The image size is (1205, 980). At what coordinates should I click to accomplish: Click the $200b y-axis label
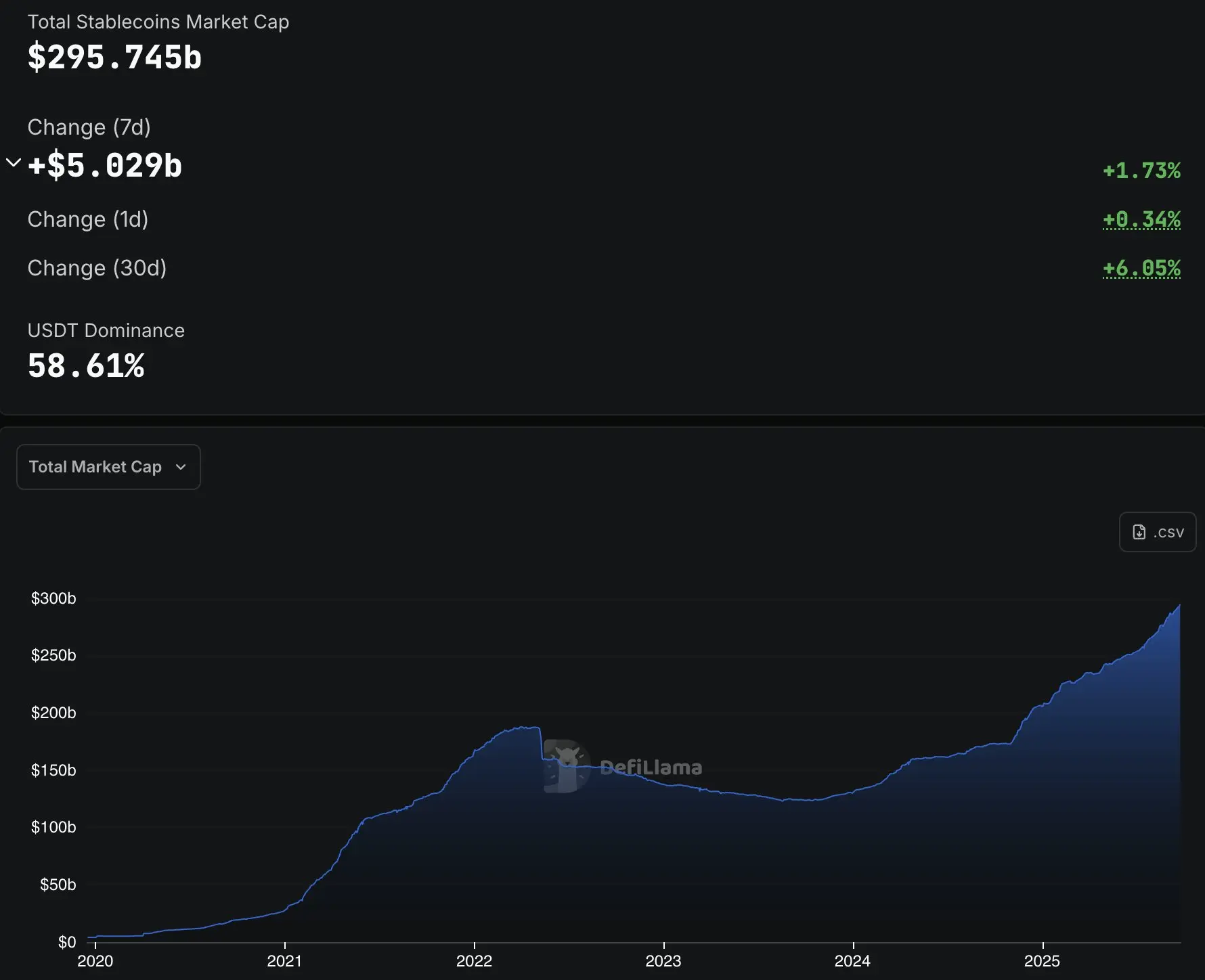(53, 713)
